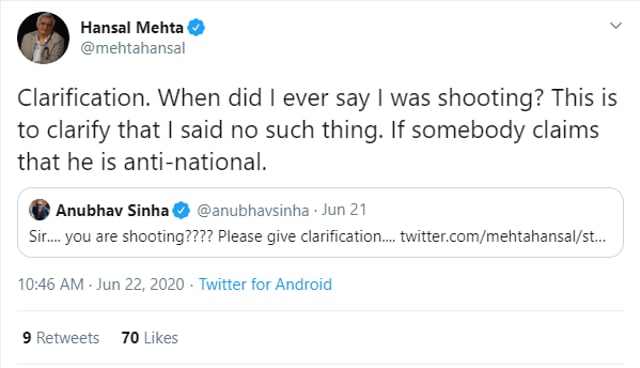
Task: Click the verified badge beside Hansal Mehta
Action: [x=196, y=27]
